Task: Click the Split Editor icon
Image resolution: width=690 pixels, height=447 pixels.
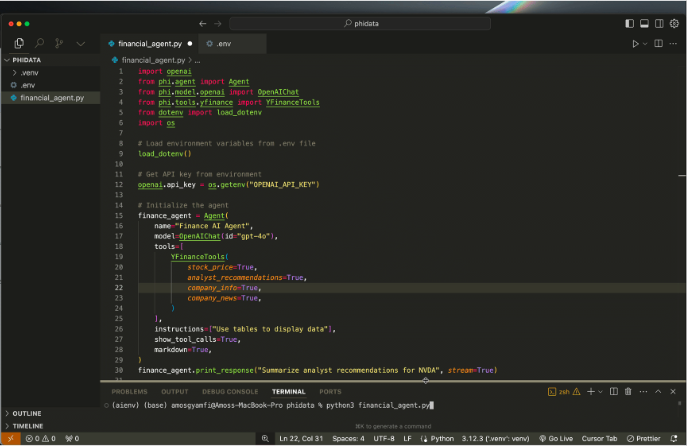Action: [659, 44]
